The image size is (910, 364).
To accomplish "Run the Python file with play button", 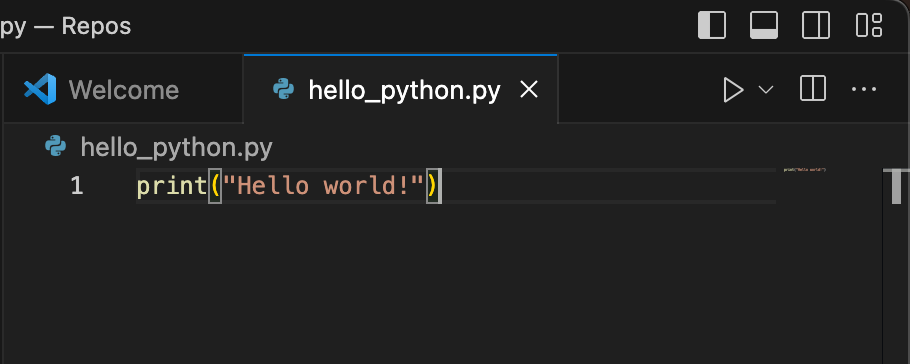I will [x=733, y=90].
